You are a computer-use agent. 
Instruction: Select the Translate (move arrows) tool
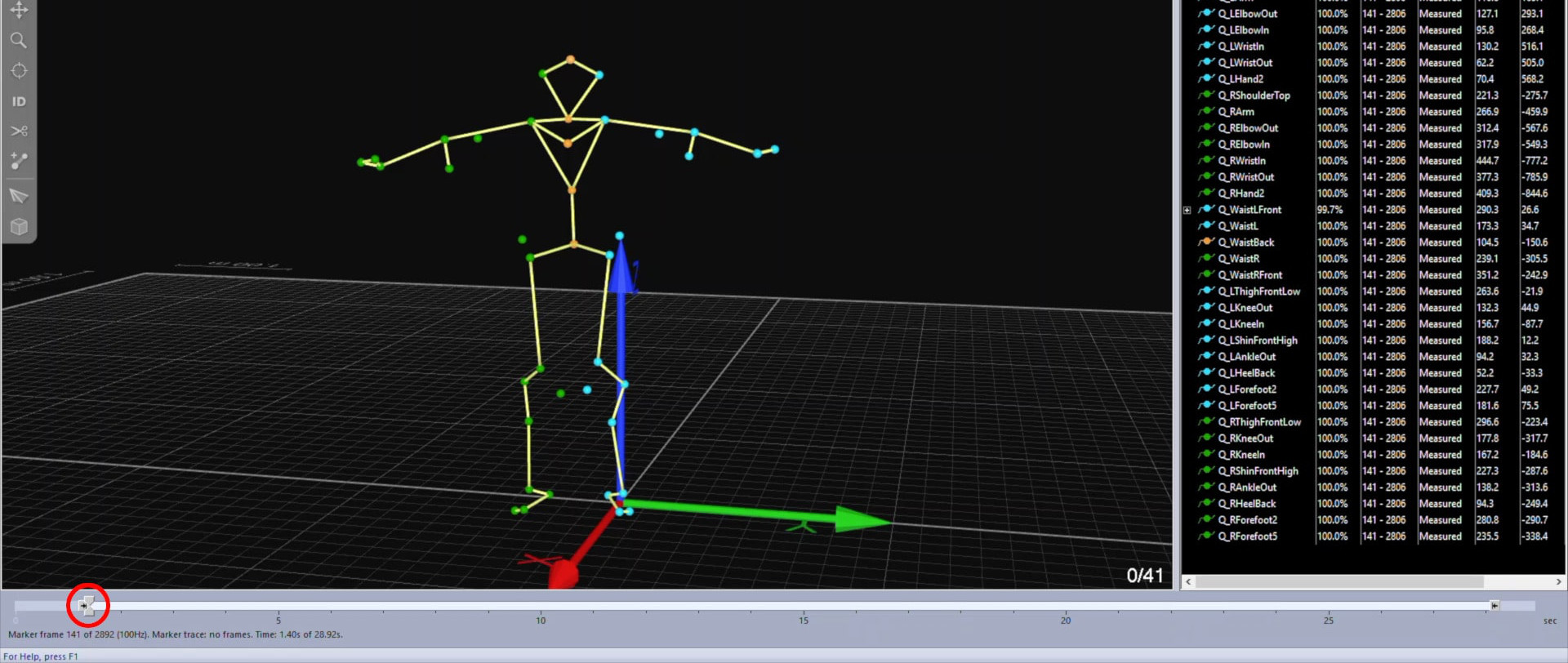tap(19, 10)
